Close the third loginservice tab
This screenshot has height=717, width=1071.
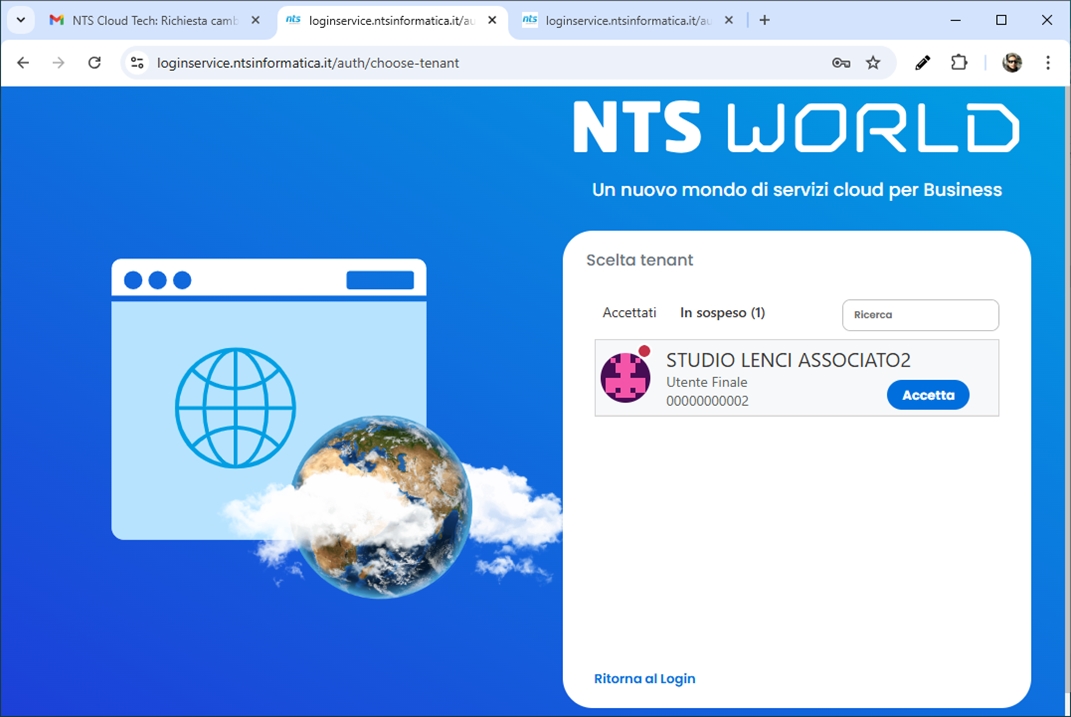tap(729, 20)
